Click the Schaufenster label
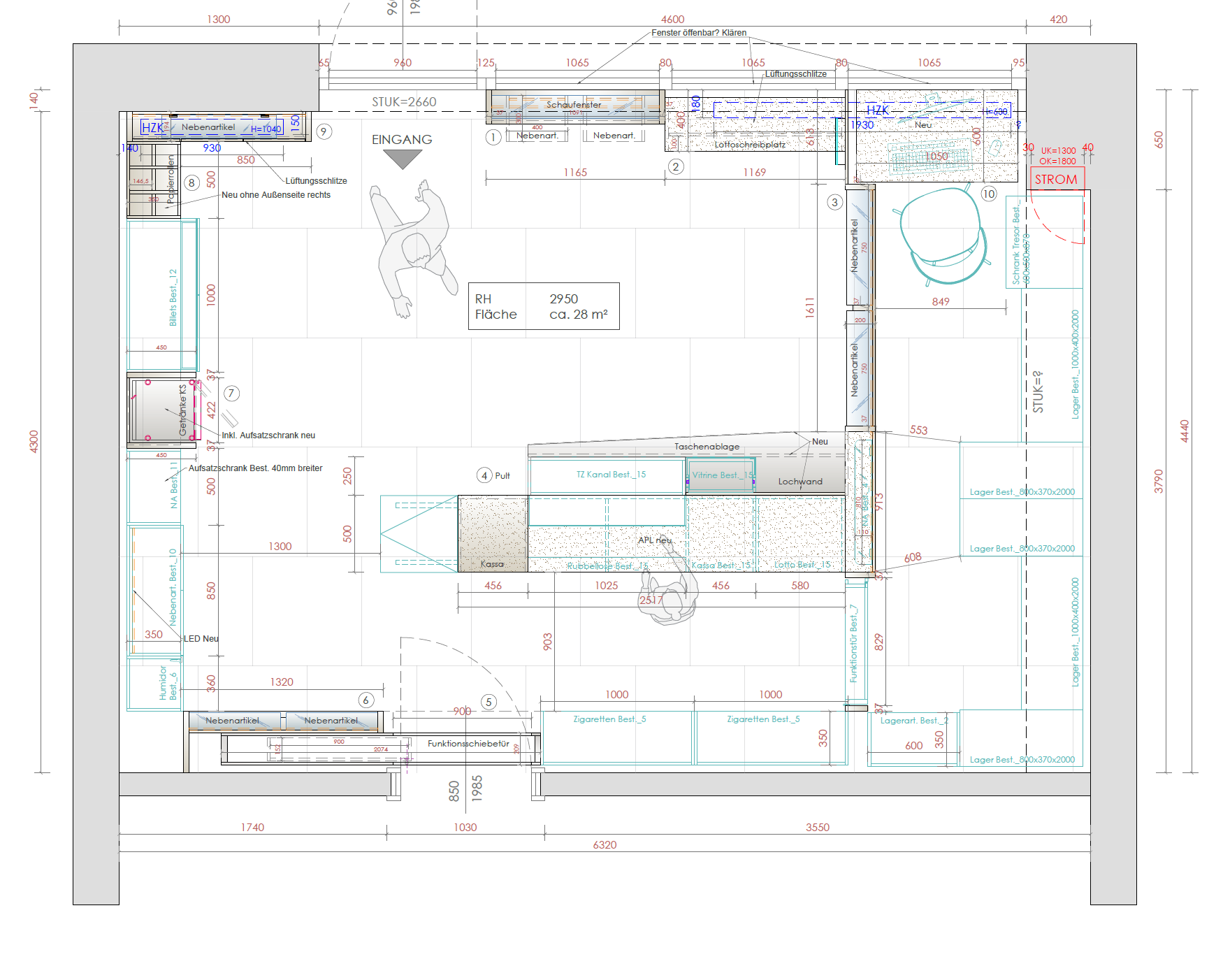Viewport: 1223px width, 980px height. pos(573,105)
